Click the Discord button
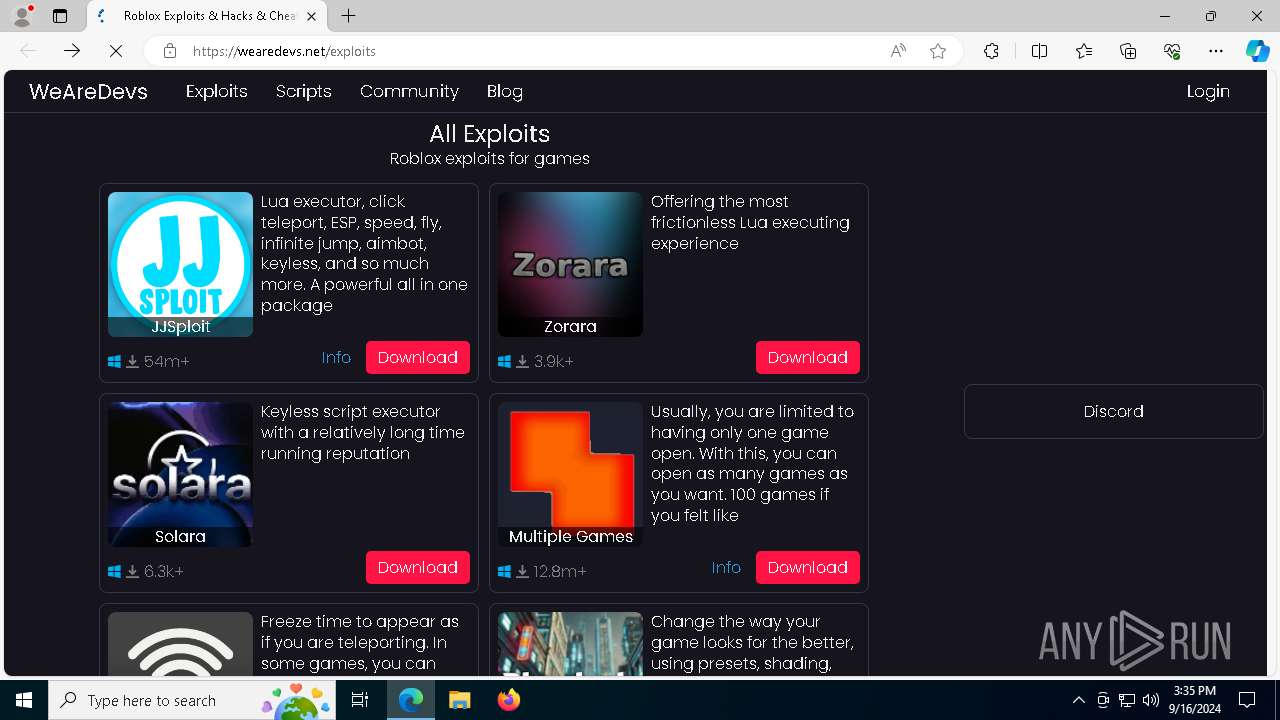The image size is (1280, 720). tap(1114, 411)
